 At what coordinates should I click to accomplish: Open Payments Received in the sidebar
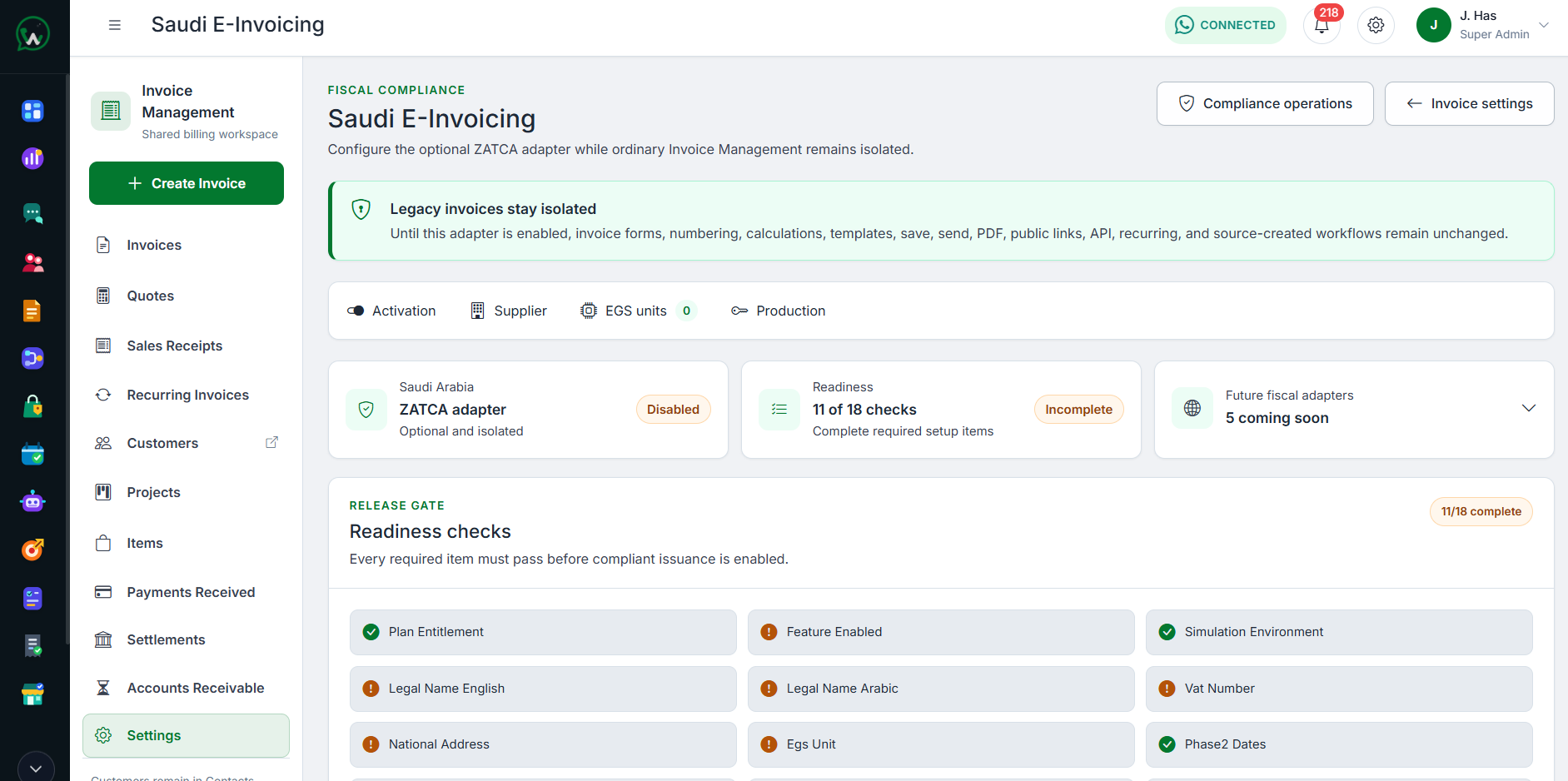point(186,592)
